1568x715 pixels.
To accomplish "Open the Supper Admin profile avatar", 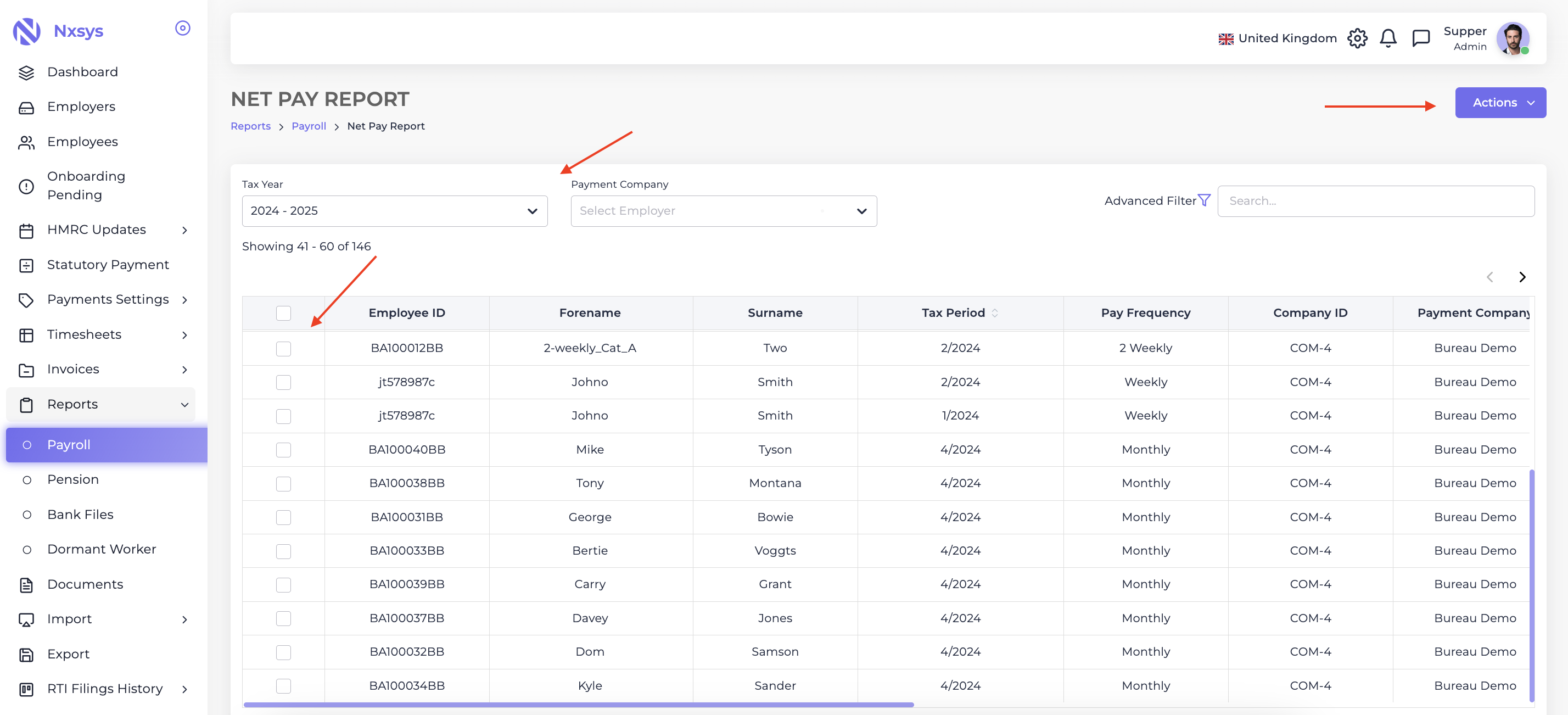I will pyautogui.click(x=1513, y=38).
